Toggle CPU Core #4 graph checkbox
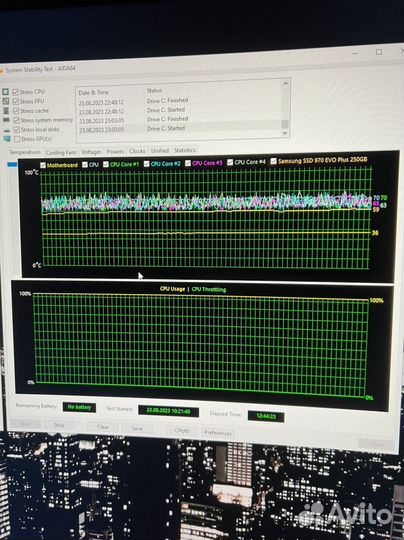Viewport: 404px width, 540px height. click(230, 162)
